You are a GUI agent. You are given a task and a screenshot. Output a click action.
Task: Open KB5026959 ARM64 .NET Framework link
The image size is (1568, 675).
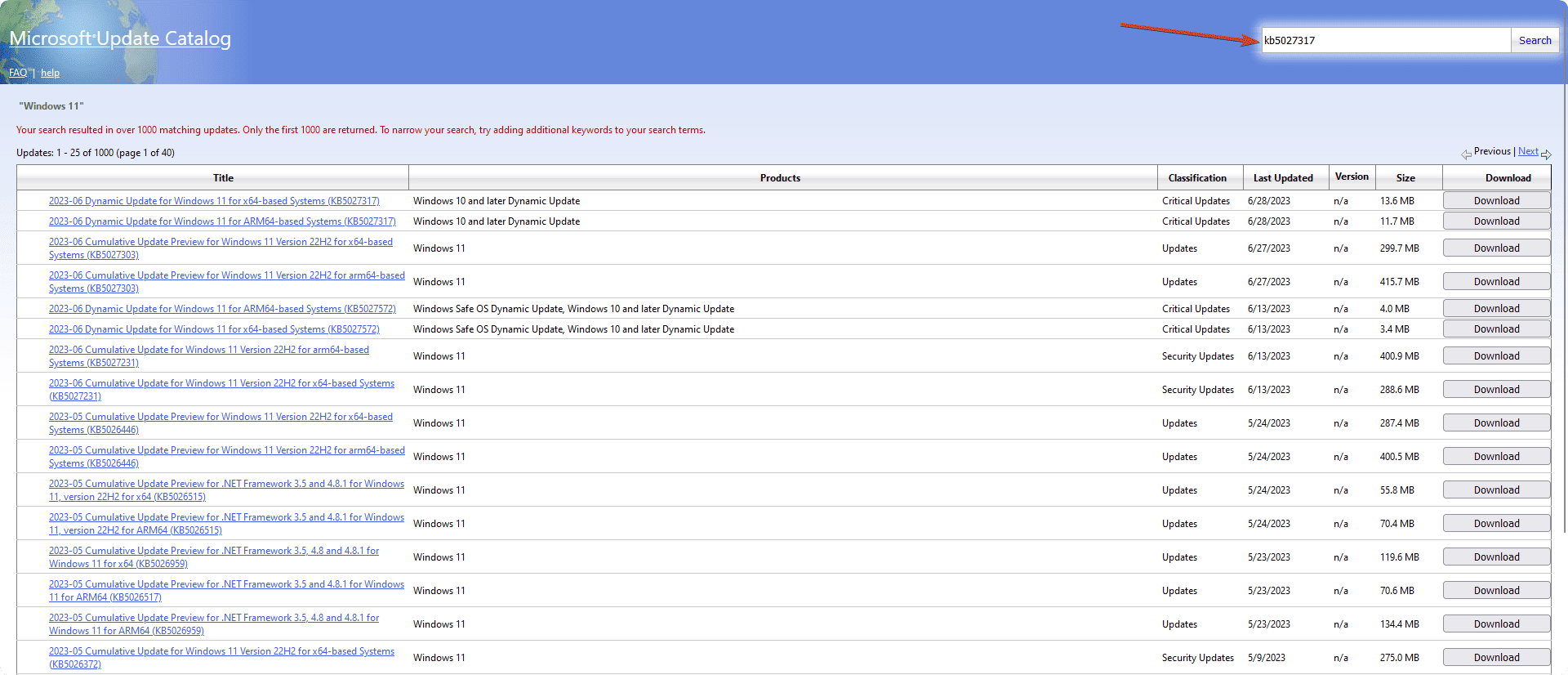click(x=214, y=624)
